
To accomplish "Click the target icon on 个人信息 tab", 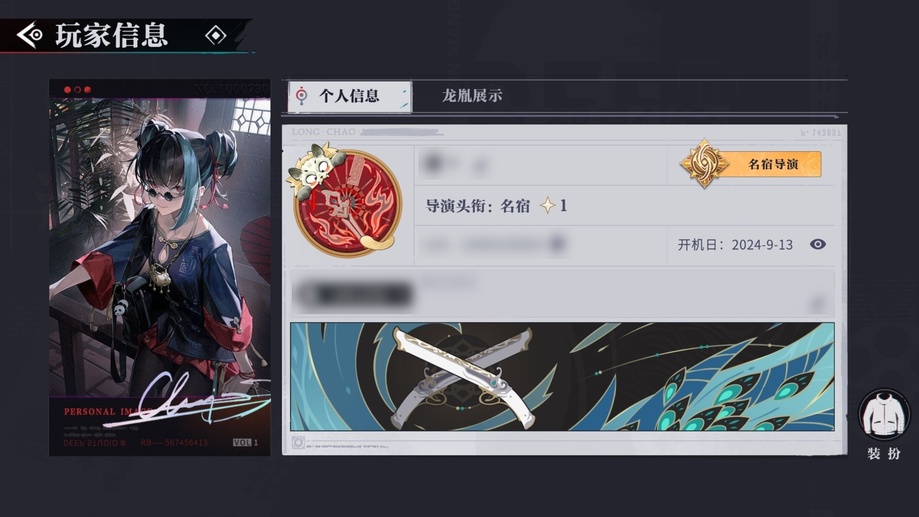I will [301, 96].
